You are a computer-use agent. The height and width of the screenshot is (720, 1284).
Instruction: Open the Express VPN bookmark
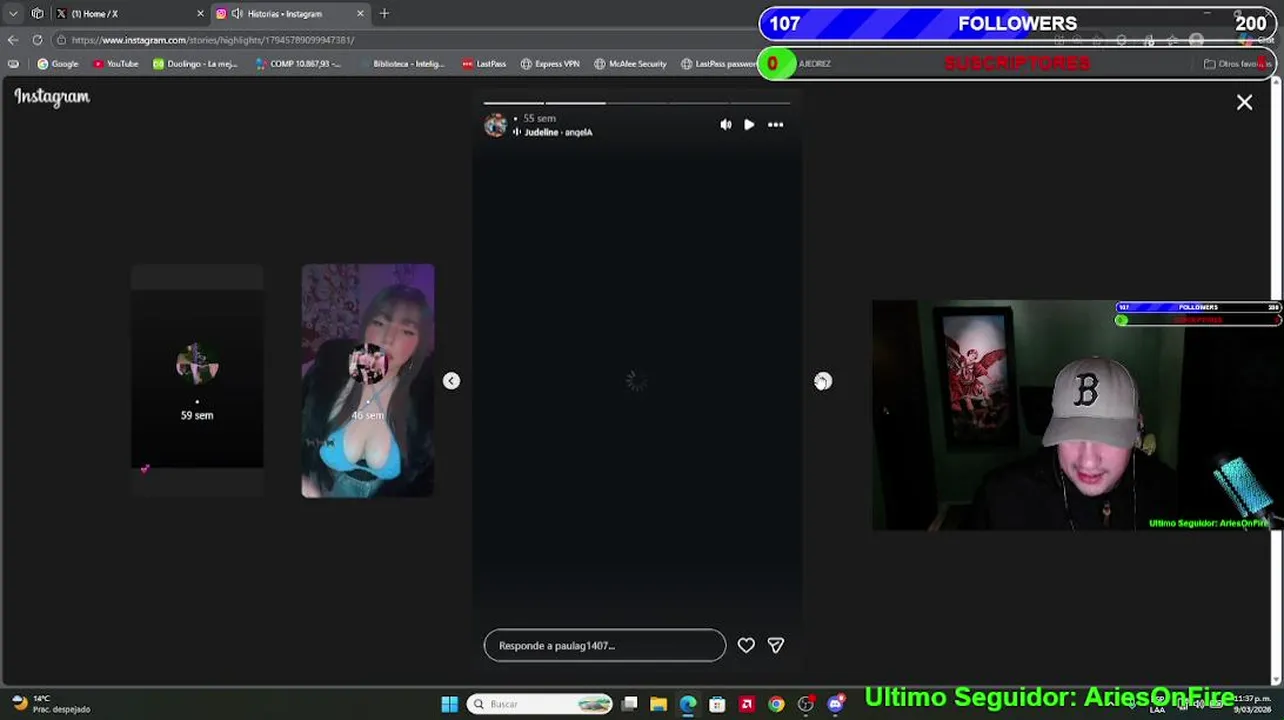[550, 64]
